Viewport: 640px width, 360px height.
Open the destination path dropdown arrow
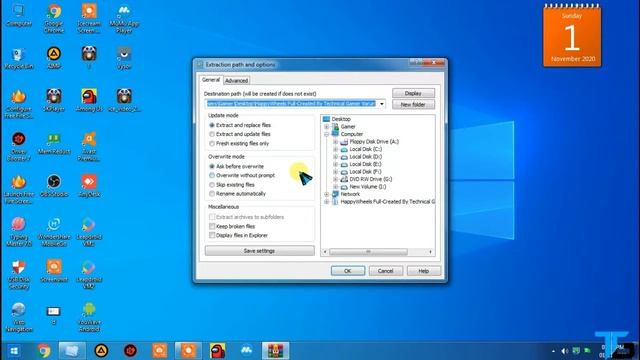[x=381, y=104]
